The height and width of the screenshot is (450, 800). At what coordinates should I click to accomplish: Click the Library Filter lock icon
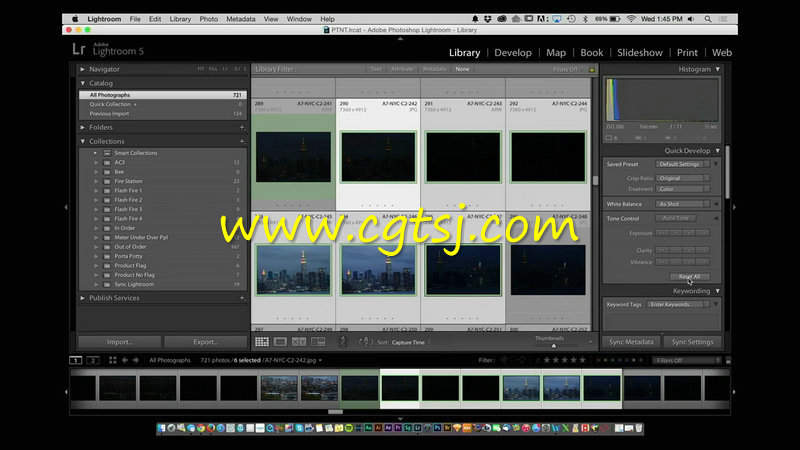tap(592, 69)
